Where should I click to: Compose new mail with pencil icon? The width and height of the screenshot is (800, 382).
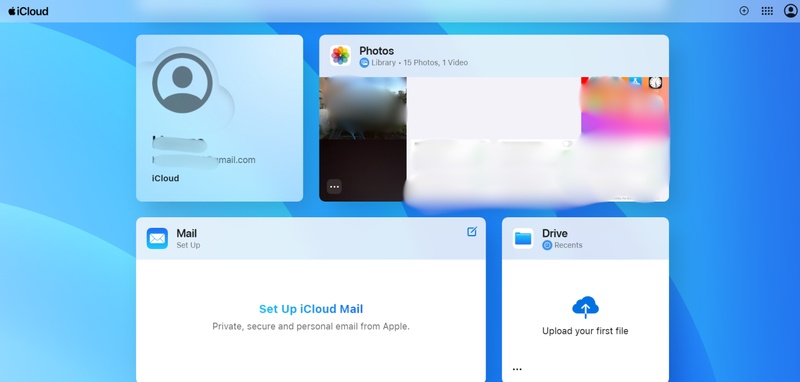coord(472,232)
